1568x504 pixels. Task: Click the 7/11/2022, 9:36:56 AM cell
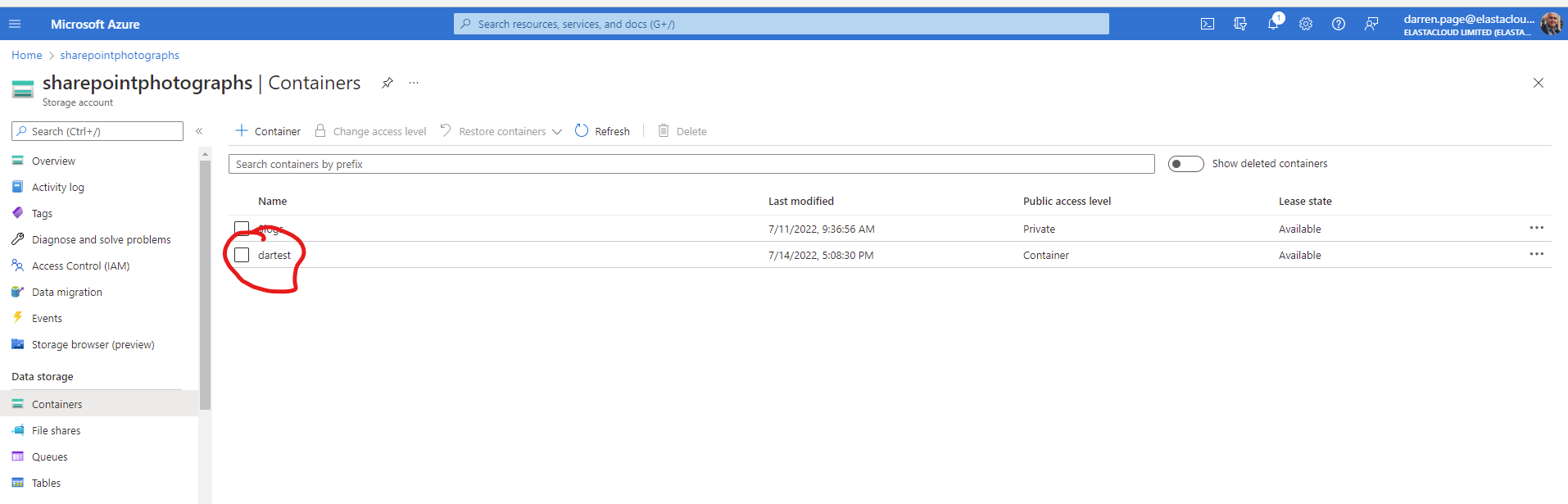coord(822,229)
